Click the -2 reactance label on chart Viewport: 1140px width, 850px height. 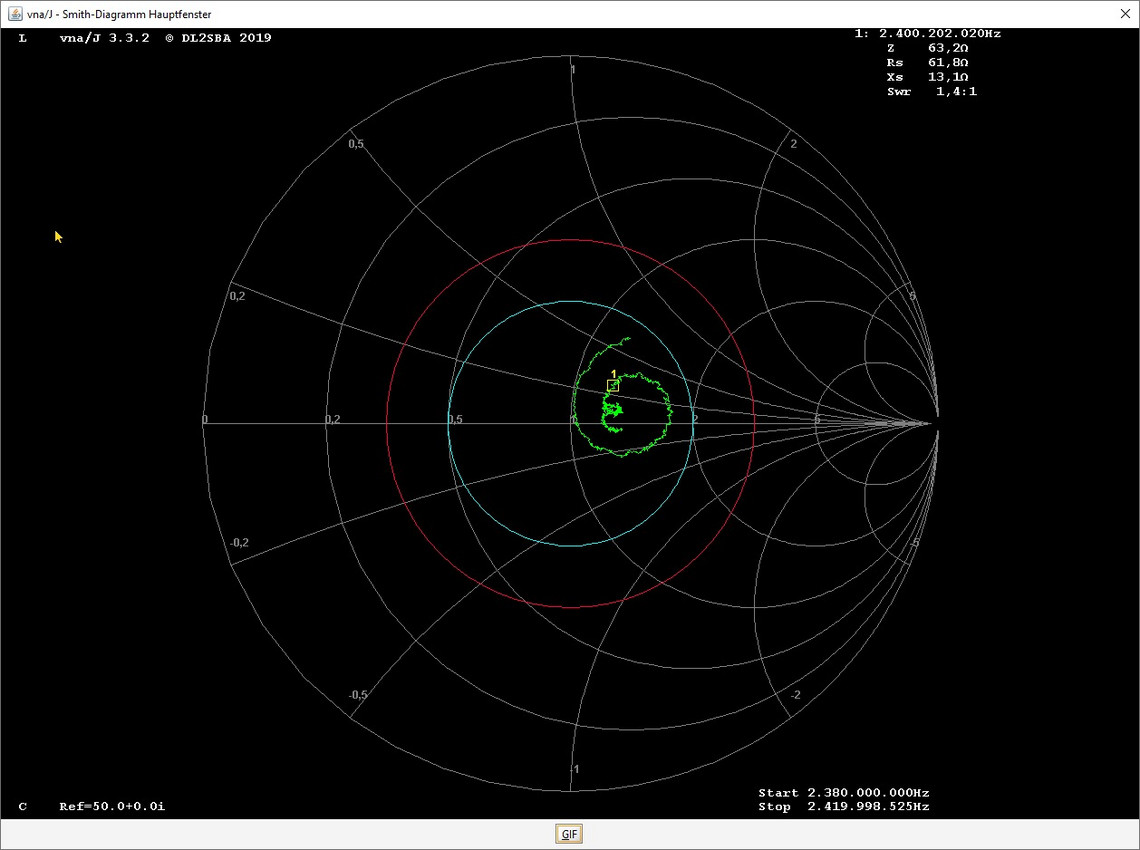point(795,695)
